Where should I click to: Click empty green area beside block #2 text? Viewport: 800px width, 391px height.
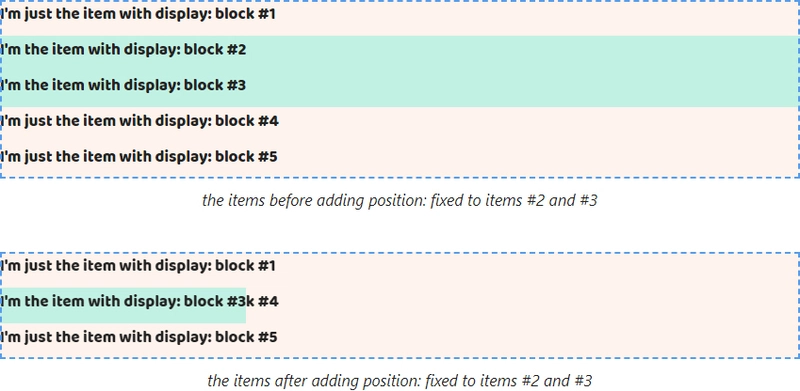(520, 50)
